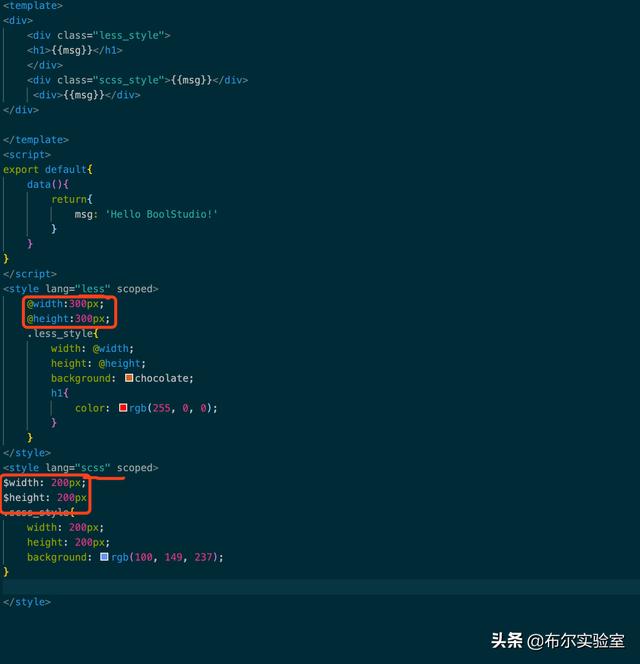Click the <h1>{{msg}}</h1> line
640x664 pixels.
(x=75, y=50)
